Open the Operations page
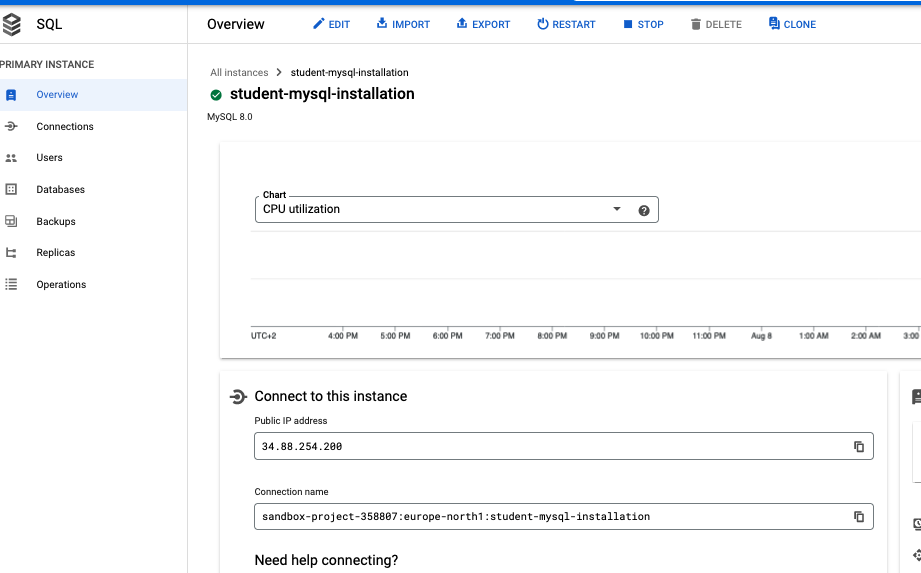921x573 pixels. [x=61, y=285]
